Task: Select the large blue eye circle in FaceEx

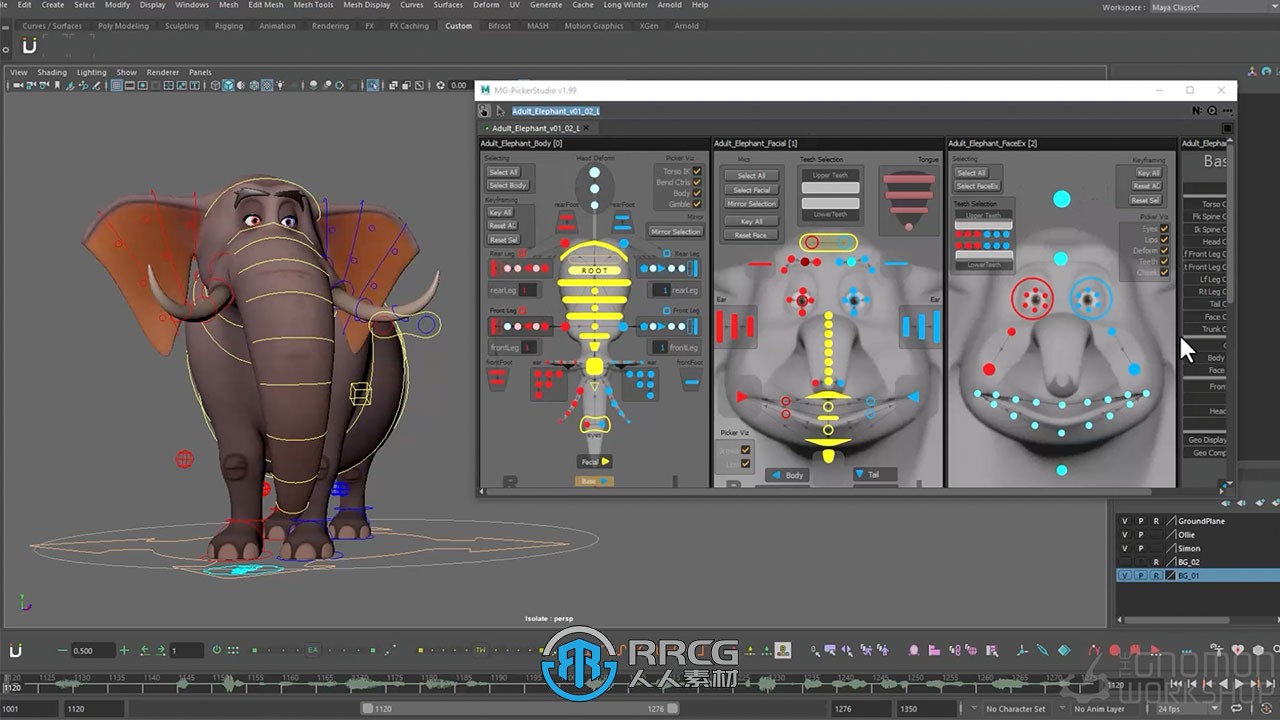Action: coord(1091,298)
